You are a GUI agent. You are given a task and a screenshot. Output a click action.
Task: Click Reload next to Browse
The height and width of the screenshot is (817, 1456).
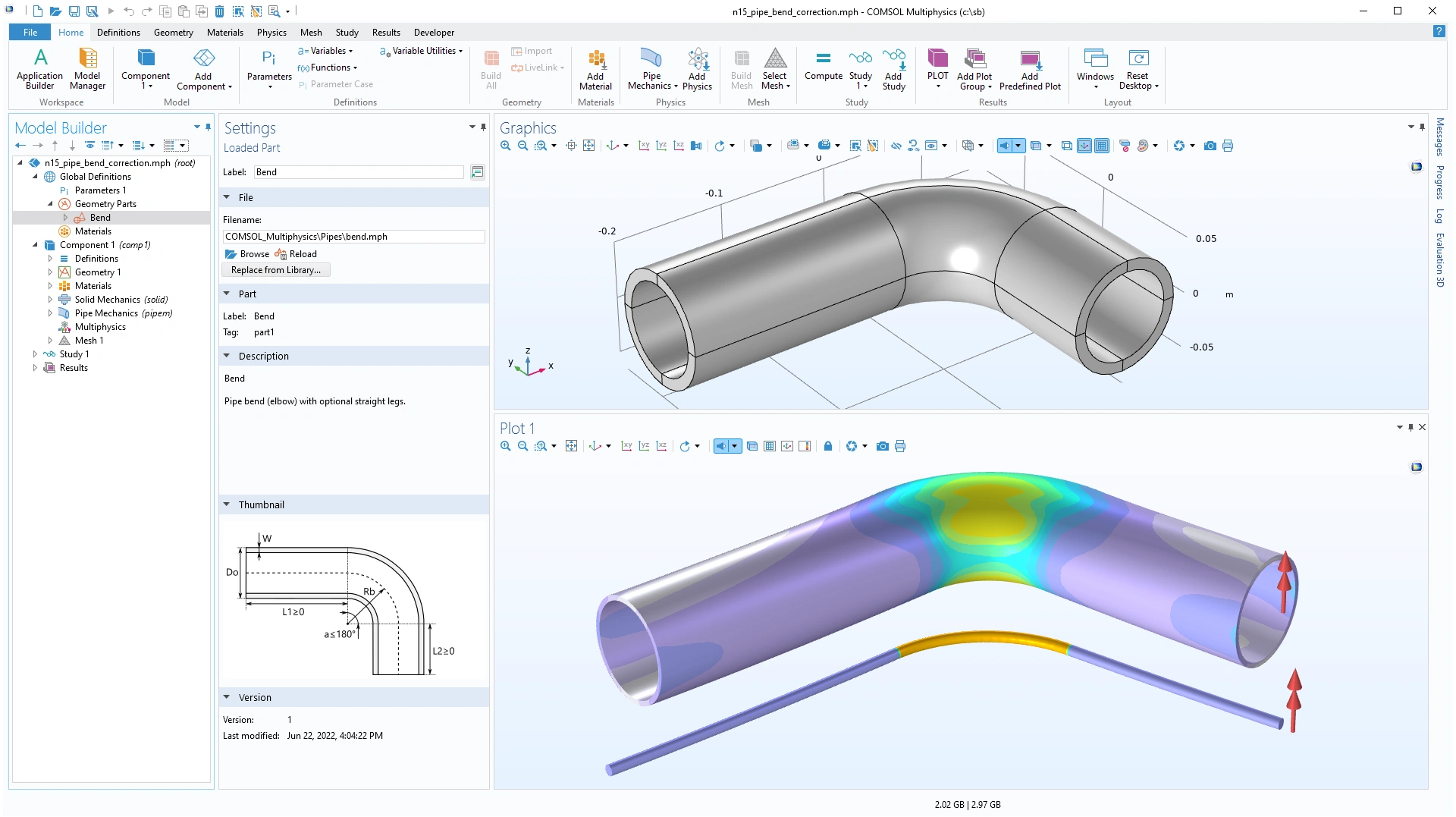click(x=297, y=254)
